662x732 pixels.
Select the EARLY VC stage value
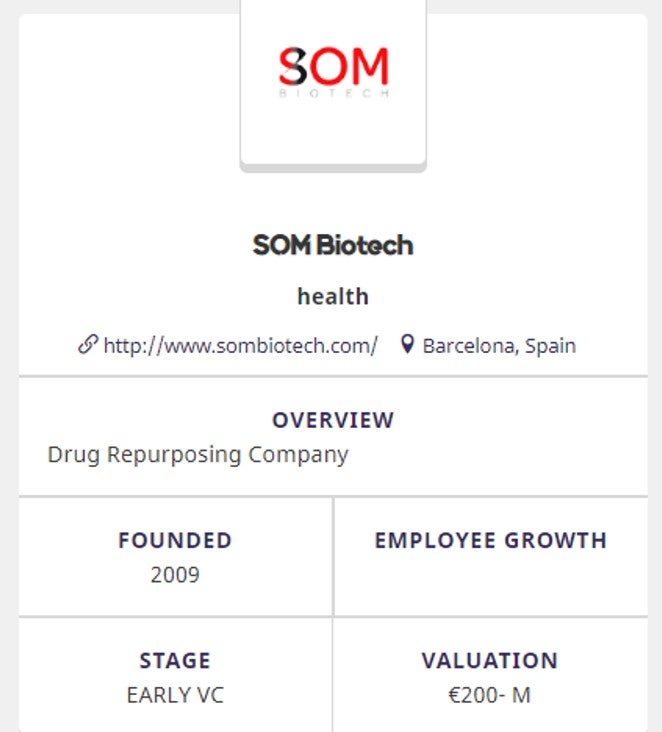coord(175,695)
